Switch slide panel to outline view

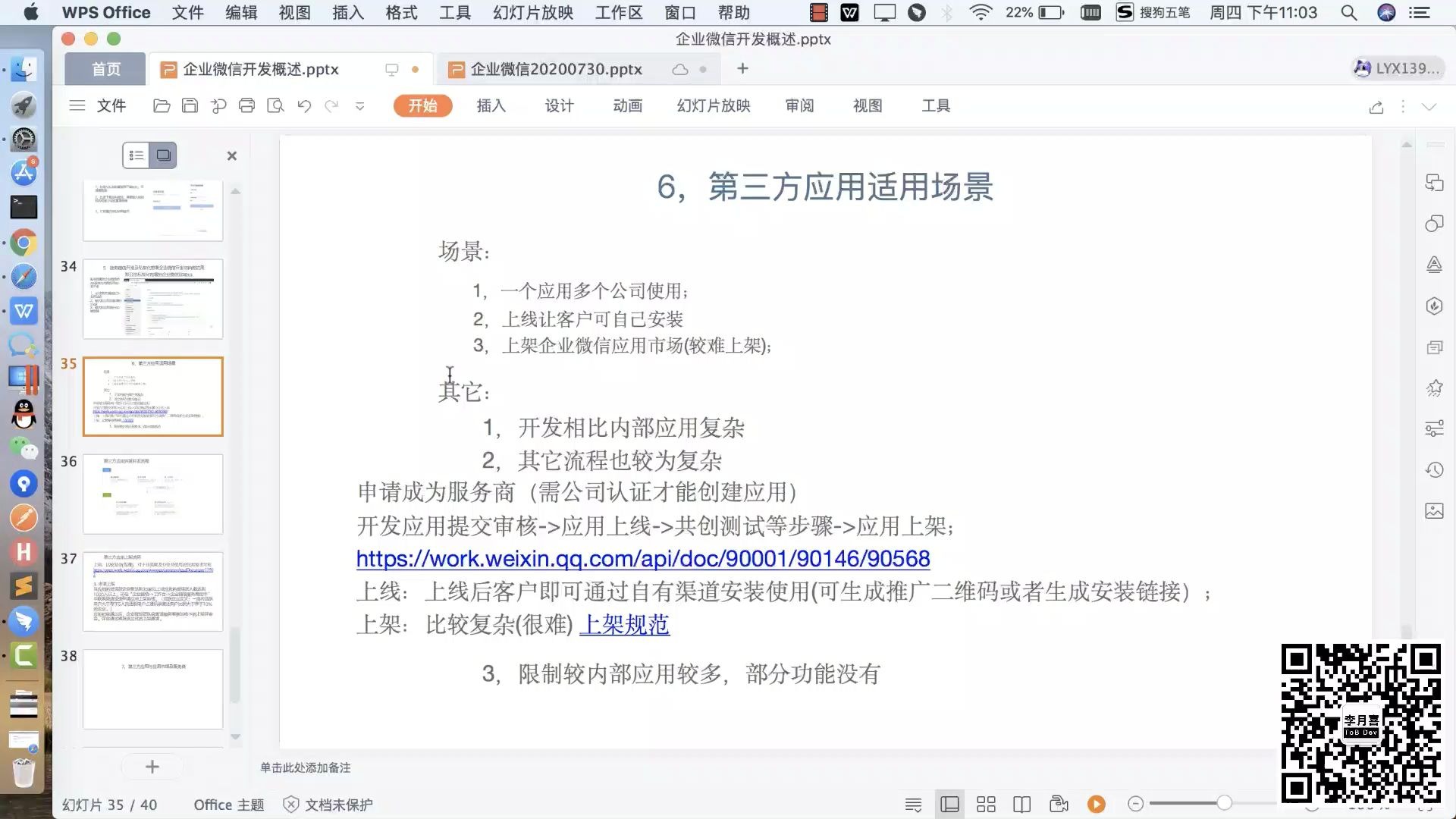pos(136,155)
